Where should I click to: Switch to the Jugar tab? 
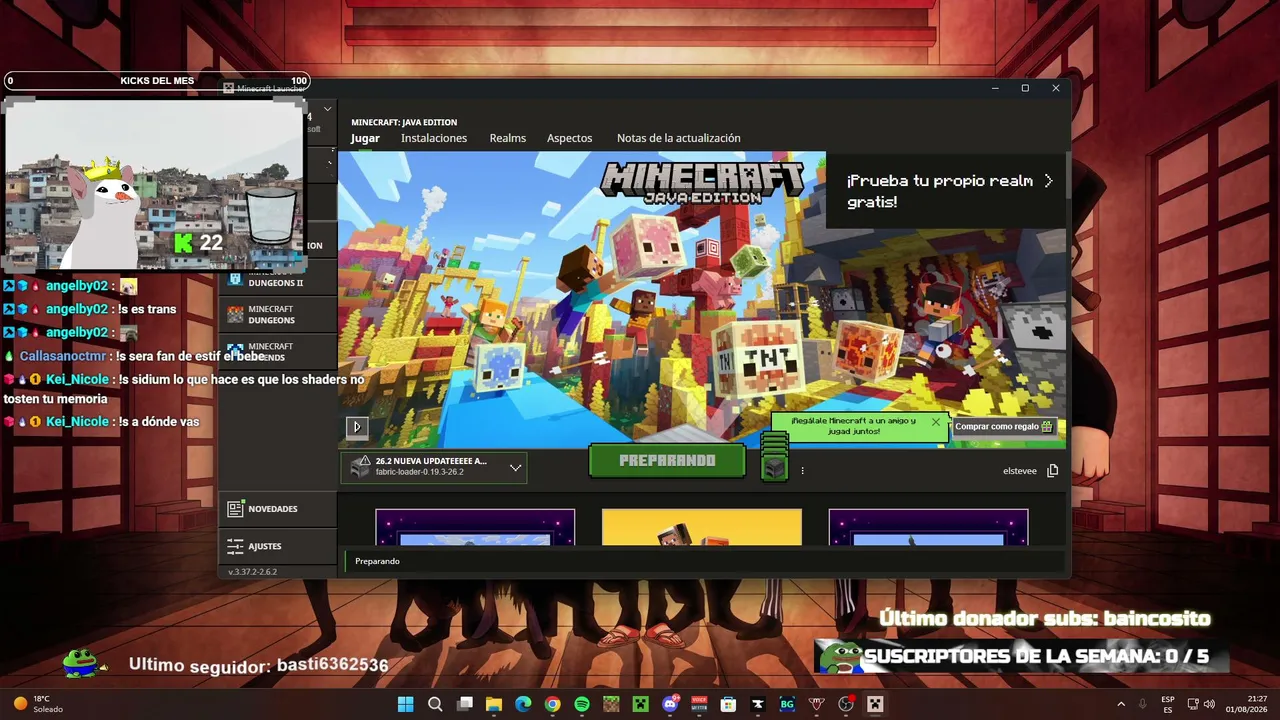pos(365,138)
